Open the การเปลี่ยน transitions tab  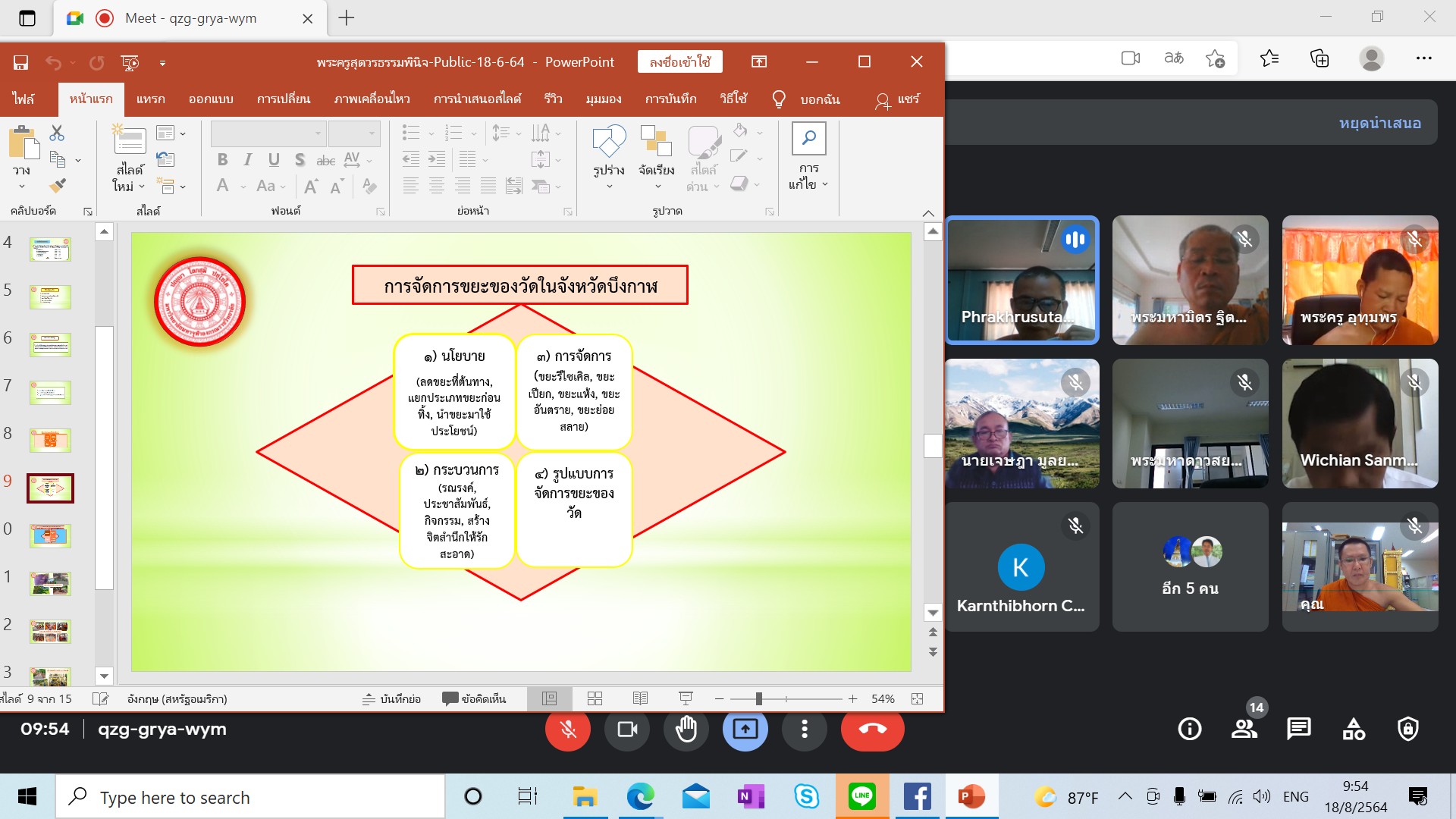coord(284,99)
